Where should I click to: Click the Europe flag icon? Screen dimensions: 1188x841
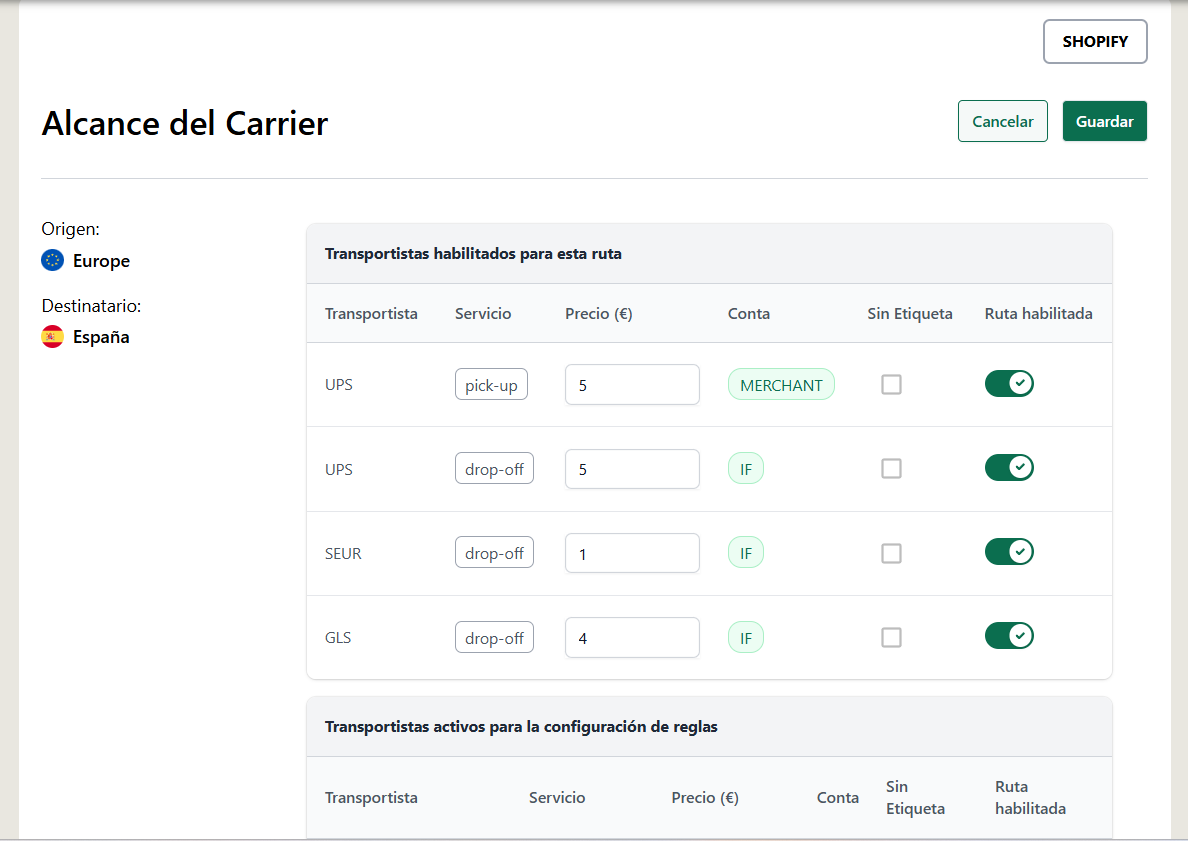coord(52,261)
